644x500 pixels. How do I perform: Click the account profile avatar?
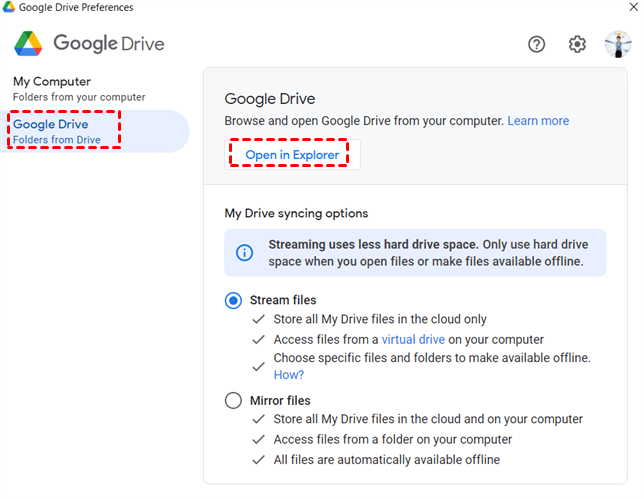pos(618,44)
